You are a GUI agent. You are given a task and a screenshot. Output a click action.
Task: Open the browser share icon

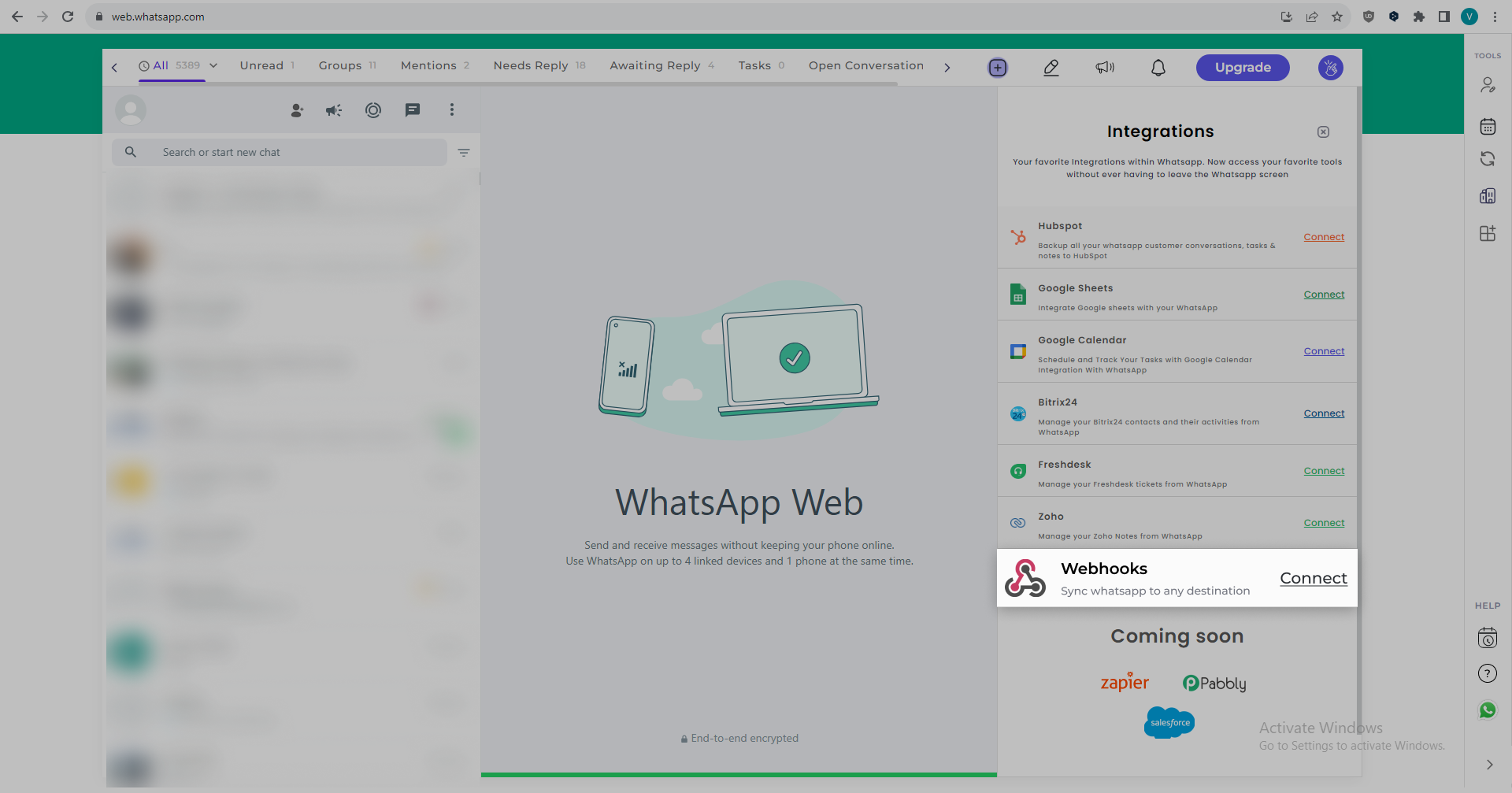pyautogui.click(x=1312, y=17)
